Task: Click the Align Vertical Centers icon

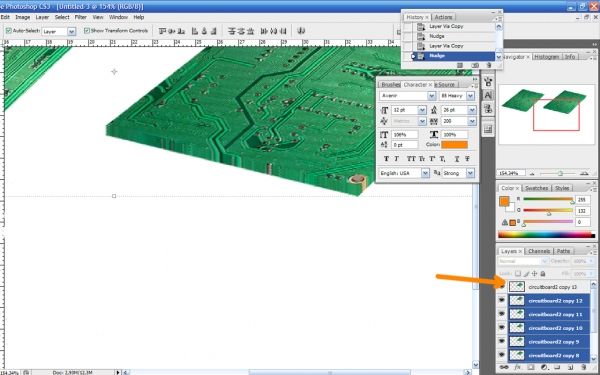Action: (x=172, y=31)
